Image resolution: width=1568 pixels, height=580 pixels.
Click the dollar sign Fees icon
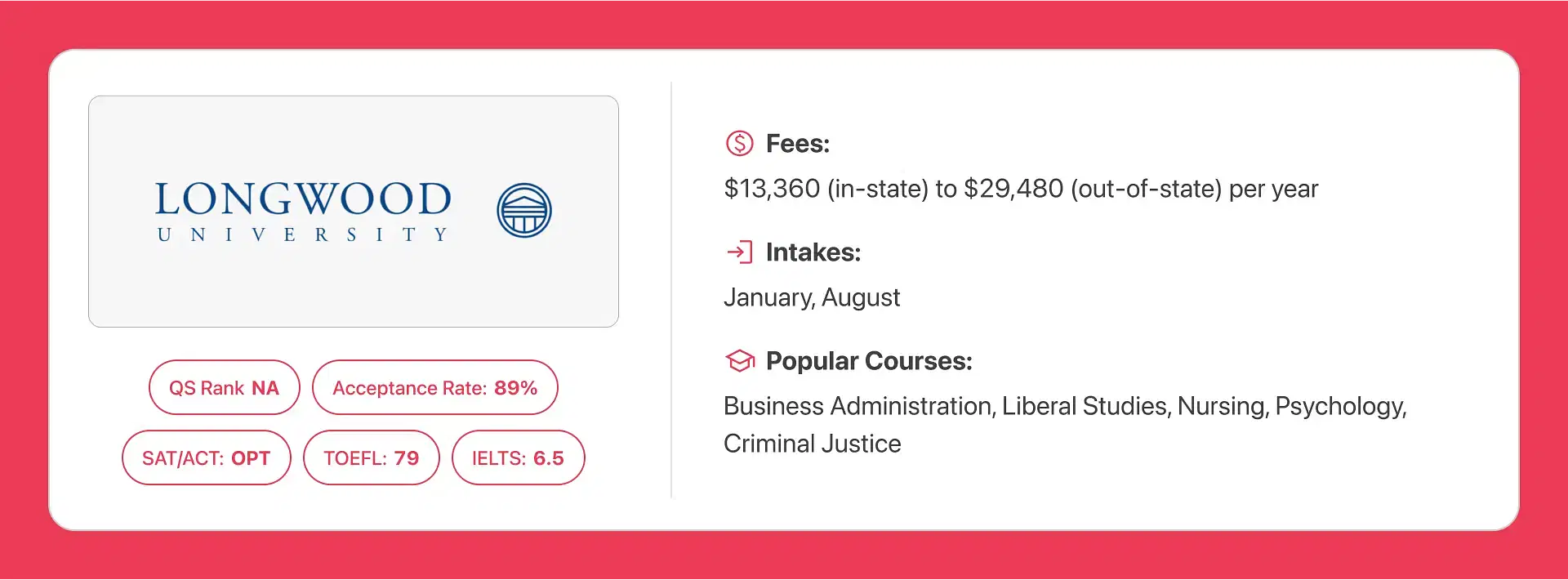740,144
